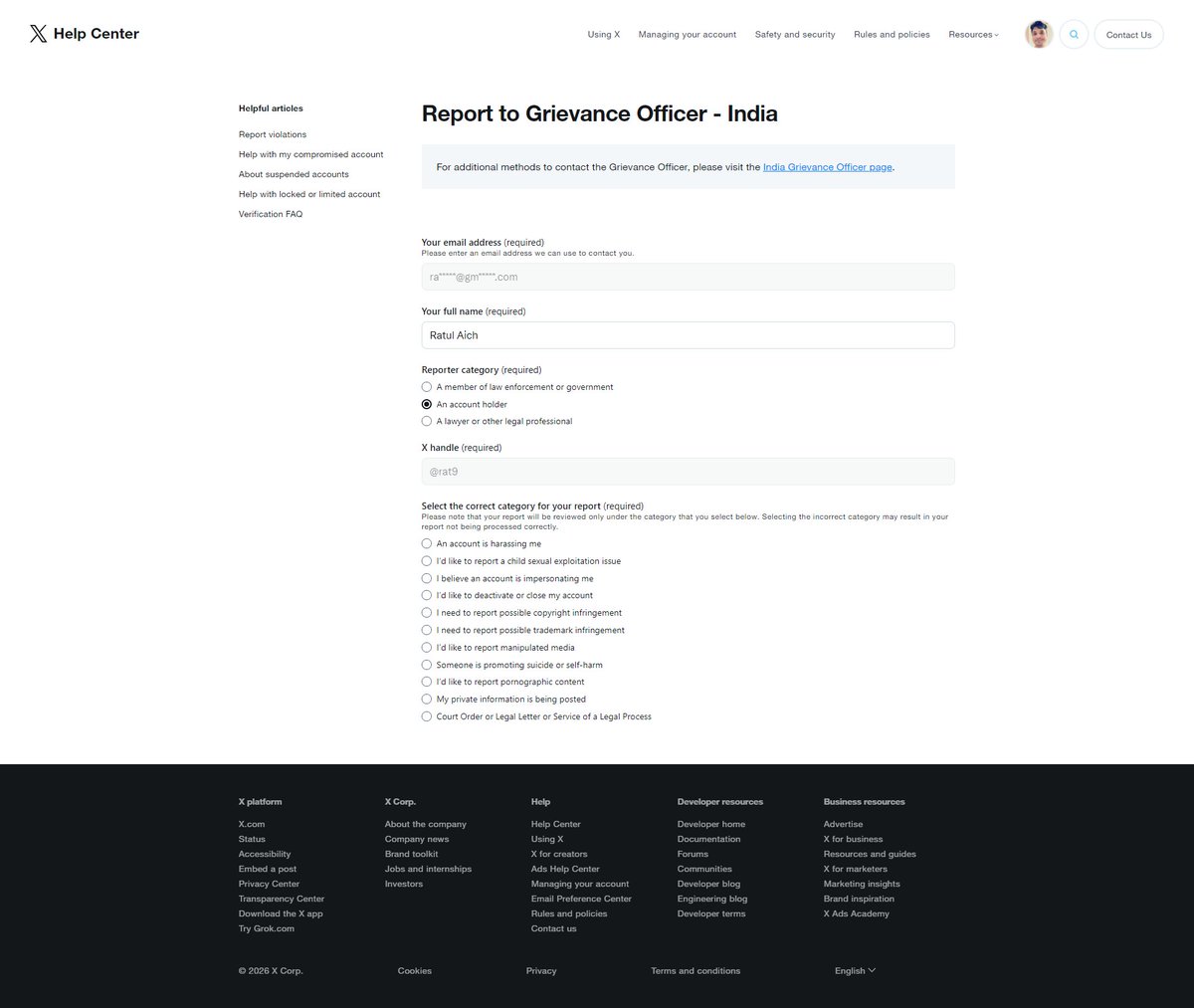Open Investors footer link
The width and height of the screenshot is (1194, 1008).
[x=404, y=884]
